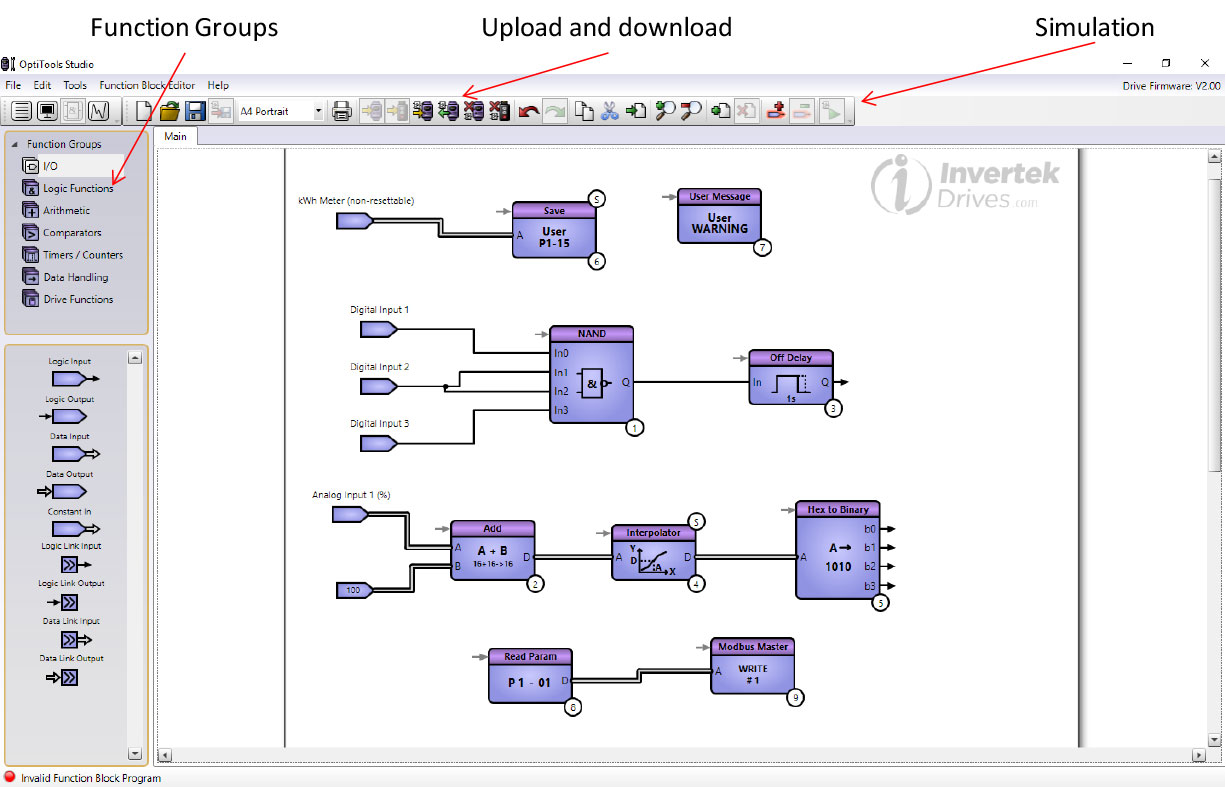This screenshot has width=1226, height=787.
Task: Select the Modbus Master WRITE block
Action: pyautogui.click(x=752, y=666)
